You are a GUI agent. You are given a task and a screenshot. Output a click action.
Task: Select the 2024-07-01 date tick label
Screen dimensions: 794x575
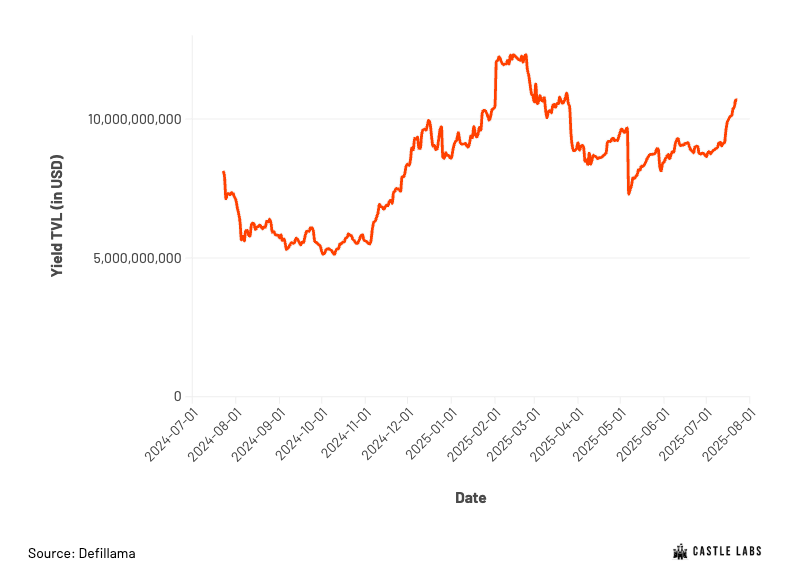[x=171, y=435]
